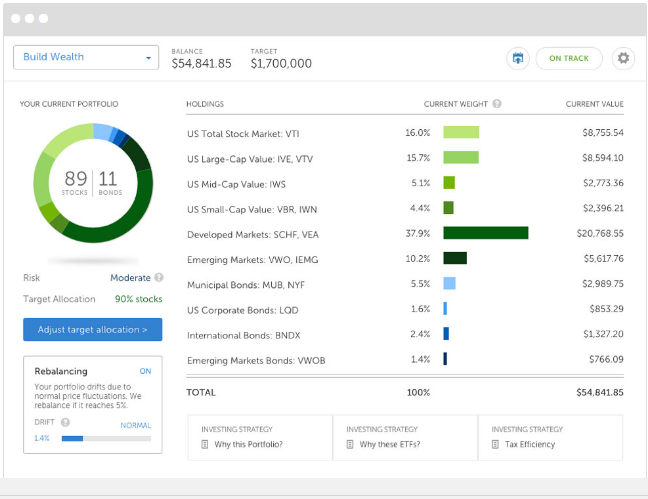648x499 pixels.
Task: Click Adjust target allocation button
Action: (93, 329)
